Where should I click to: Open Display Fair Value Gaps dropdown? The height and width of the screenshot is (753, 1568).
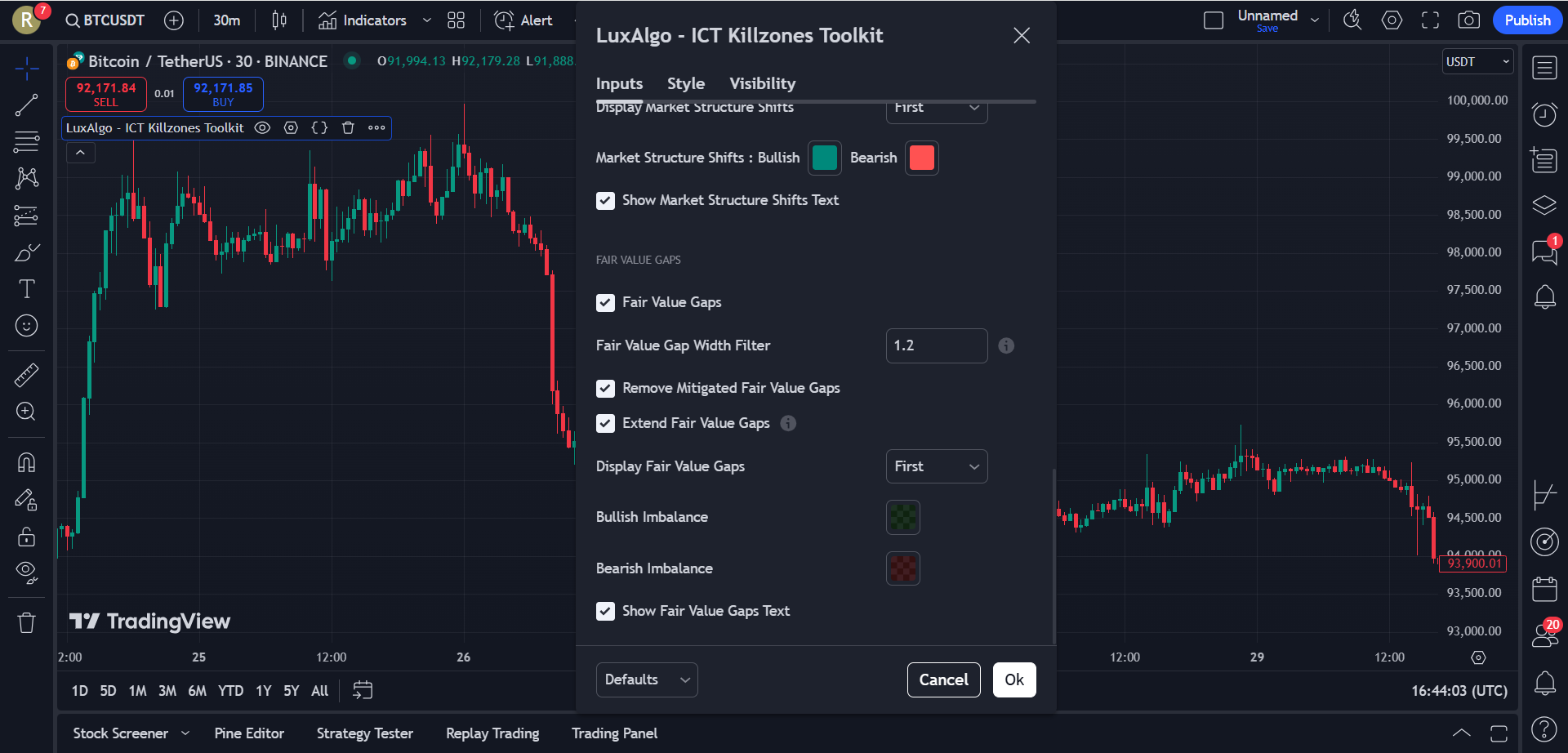(x=937, y=466)
